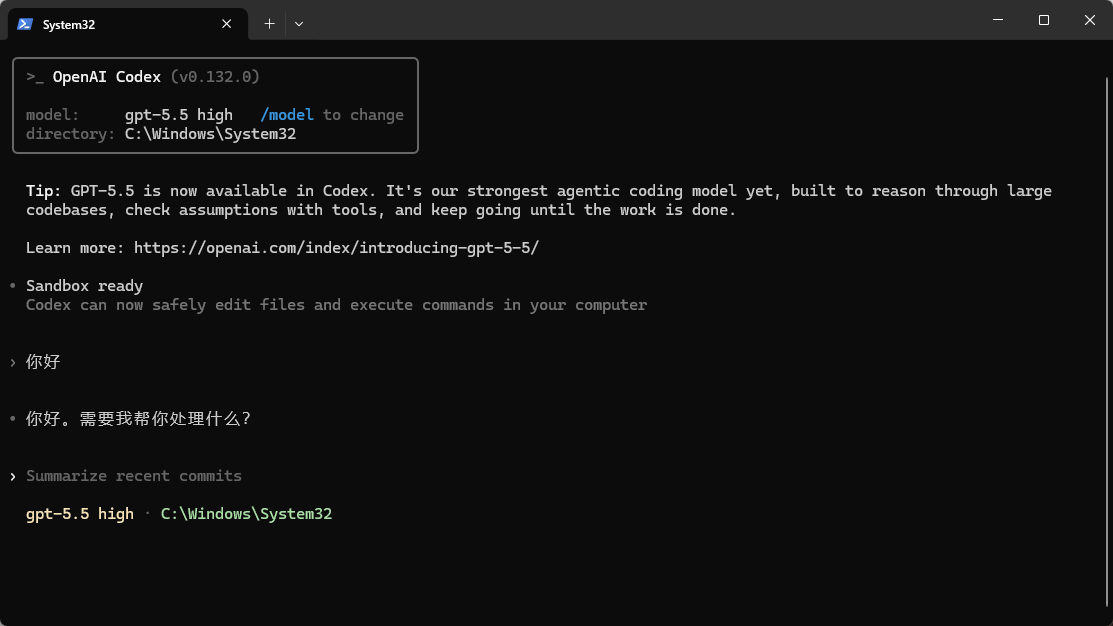This screenshot has height=626, width=1113.
Task: Select the System32 terminal tab
Action: pyautogui.click(x=128, y=24)
